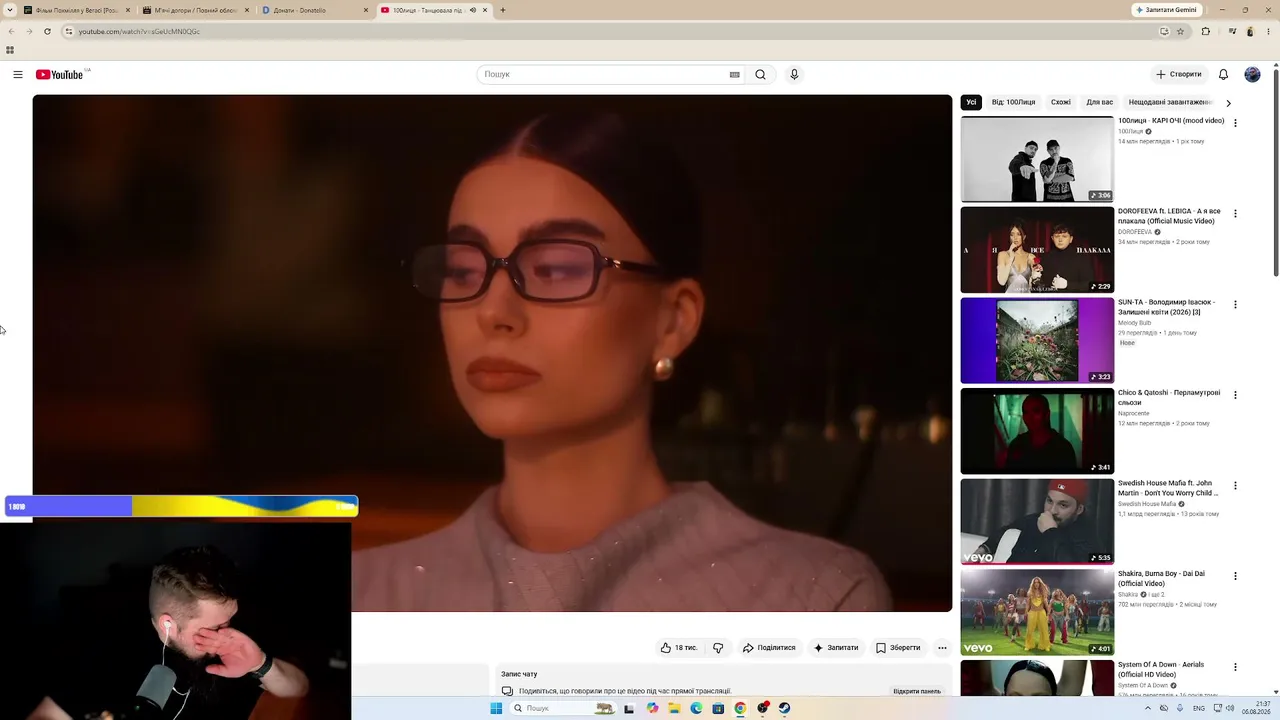Screen dimensions: 1280x720
Task: Open options for System Of A Down video
Action: 1235,667
